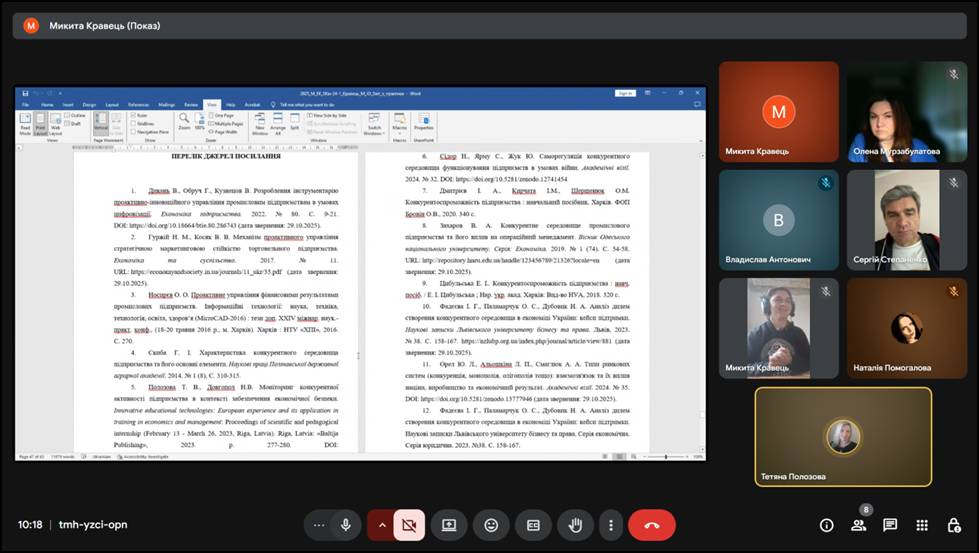Open the emoji reactions button
This screenshot has height=553, width=979.
(x=491, y=525)
